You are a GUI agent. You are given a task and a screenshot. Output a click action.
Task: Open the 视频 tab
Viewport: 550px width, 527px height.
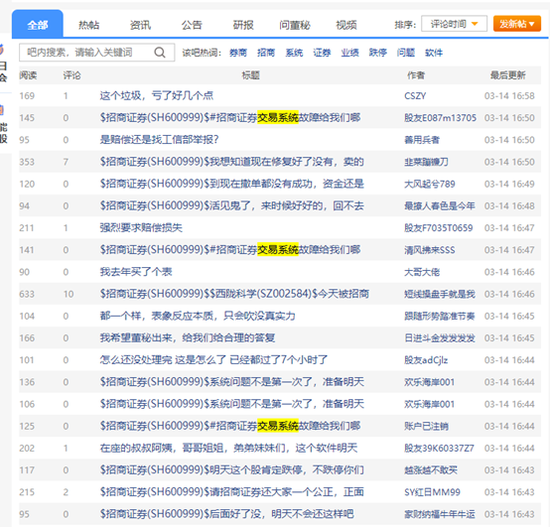[346, 25]
